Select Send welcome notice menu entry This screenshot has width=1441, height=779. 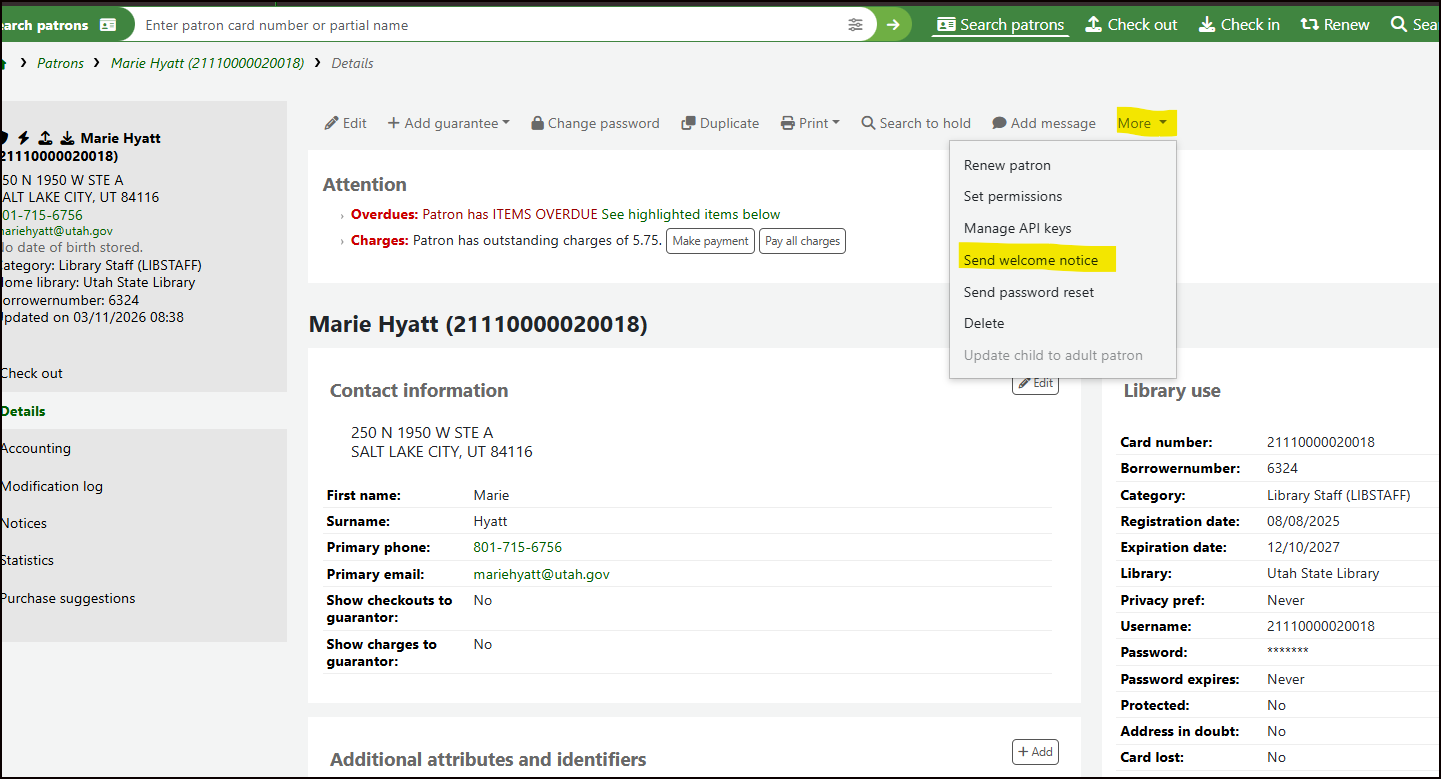click(1031, 260)
